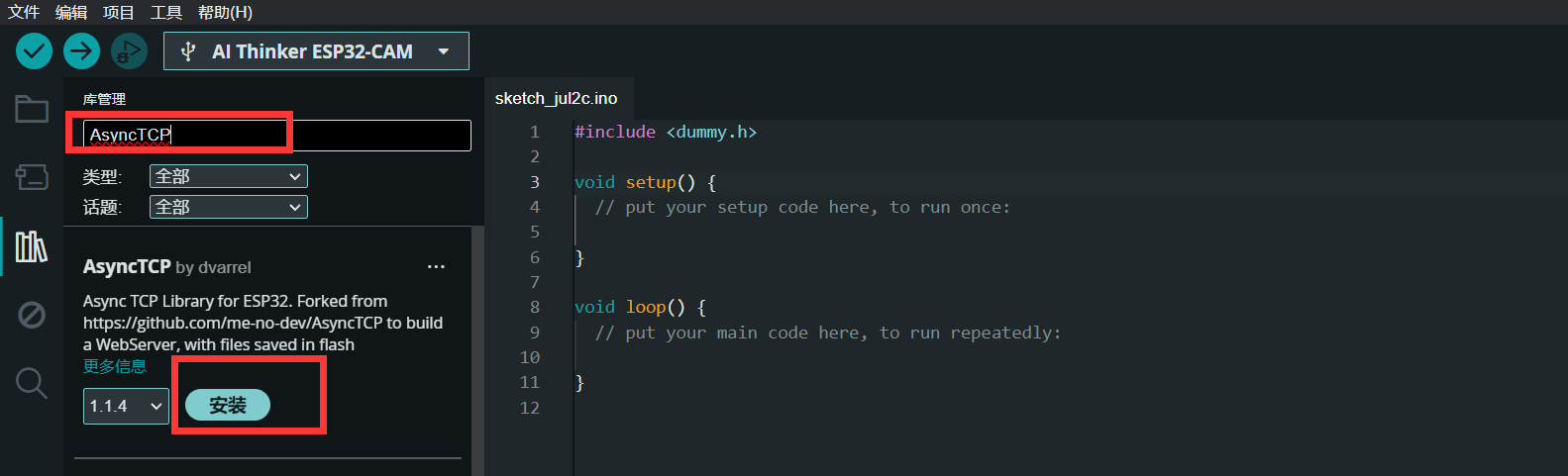Open the 类型 filter dropdown
Viewport: 1568px width, 476px height.
229,176
